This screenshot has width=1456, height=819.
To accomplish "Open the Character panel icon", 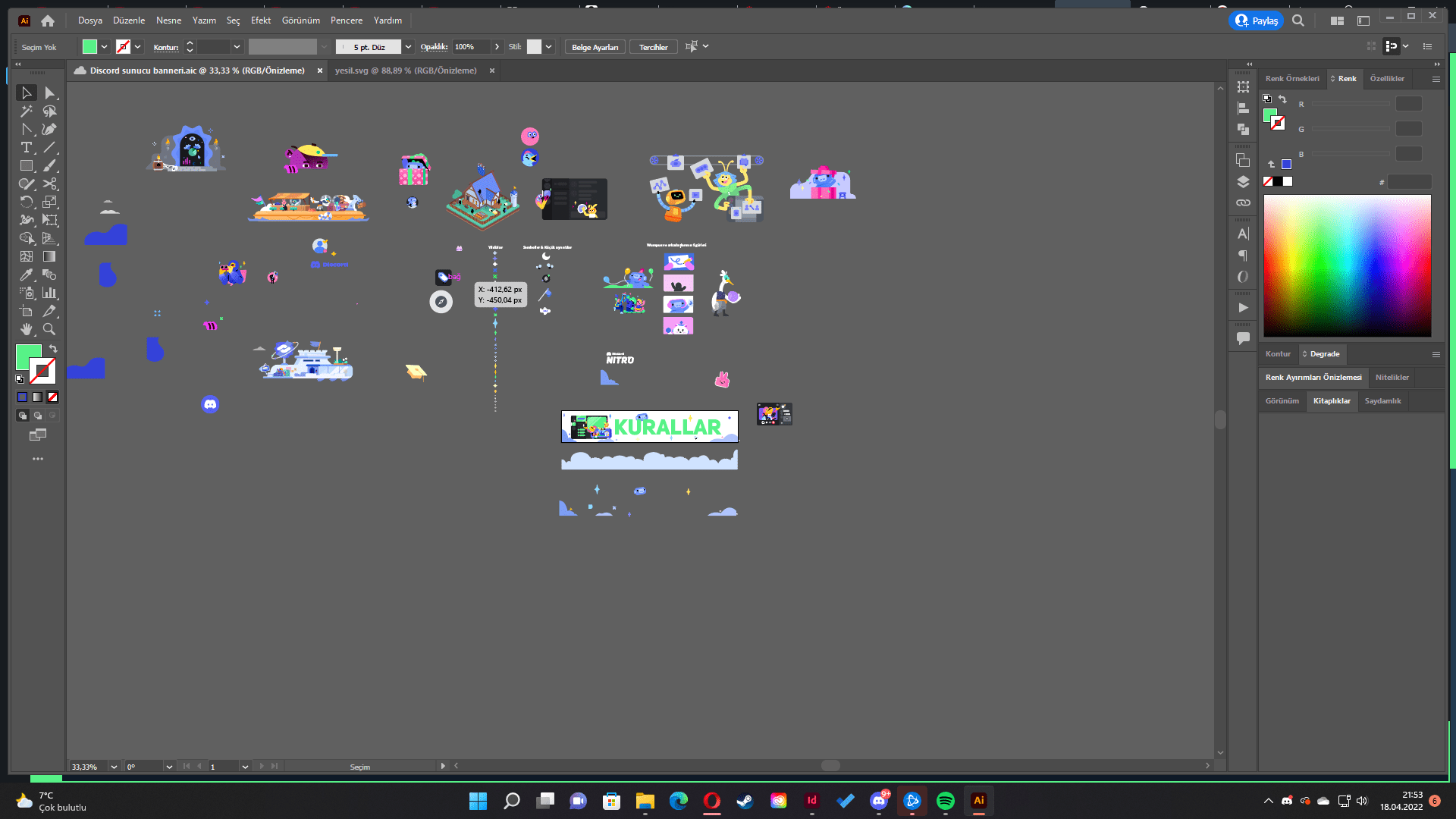I will (1243, 234).
